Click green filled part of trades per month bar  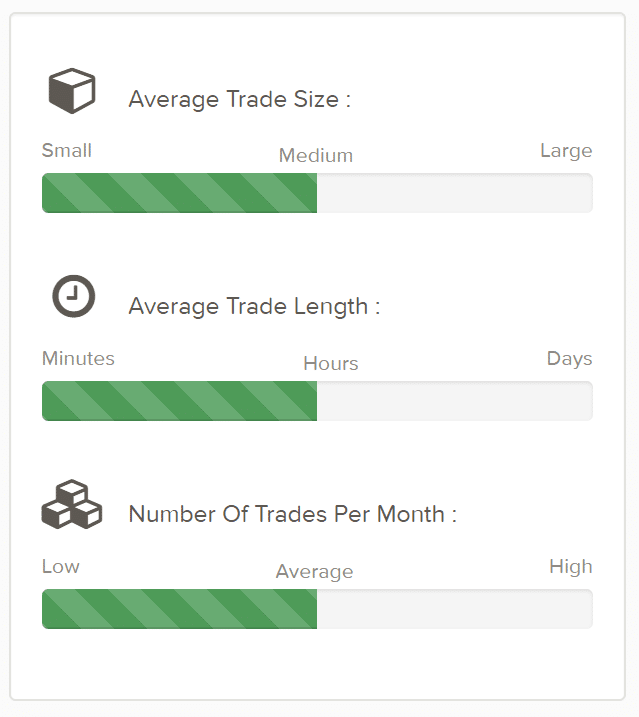click(x=179, y=609)
